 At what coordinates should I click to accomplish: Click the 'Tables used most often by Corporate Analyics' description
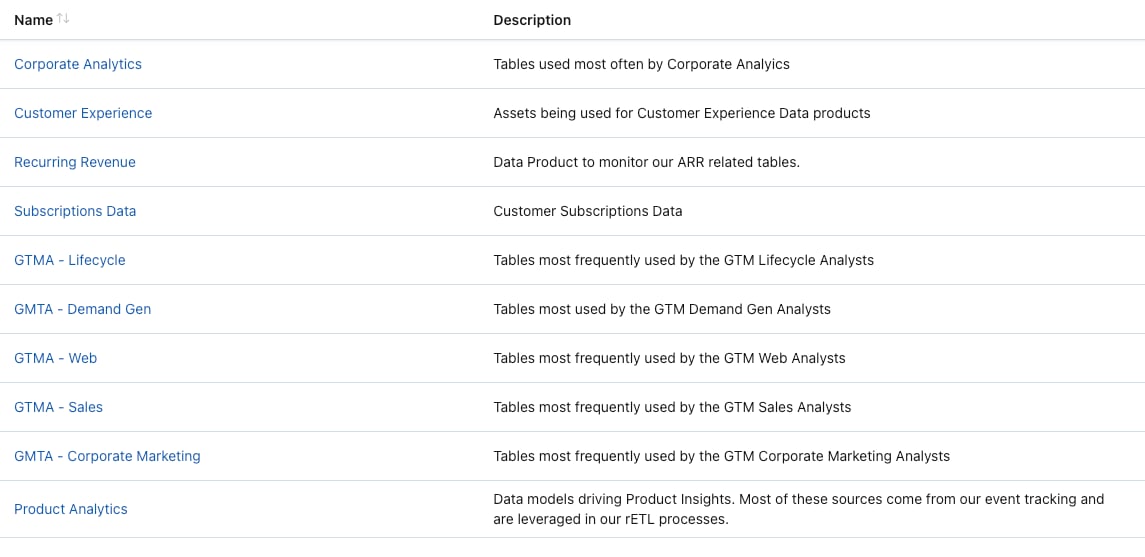(642, 64)
